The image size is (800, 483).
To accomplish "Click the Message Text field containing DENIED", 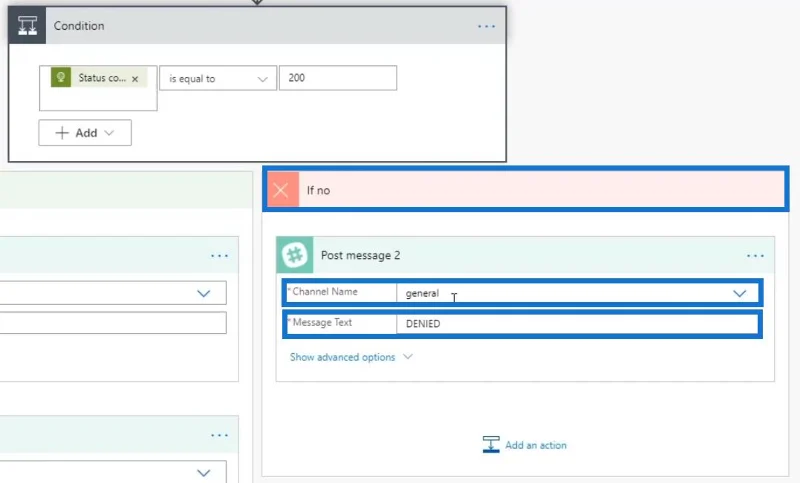I will pos(578,324).
